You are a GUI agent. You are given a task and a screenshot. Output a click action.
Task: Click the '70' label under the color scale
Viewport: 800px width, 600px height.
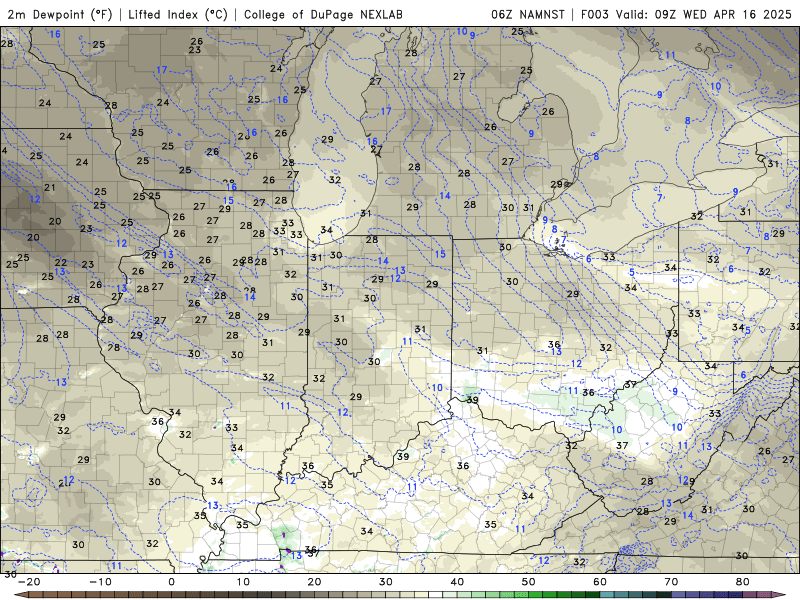click(x=671, y=582)
